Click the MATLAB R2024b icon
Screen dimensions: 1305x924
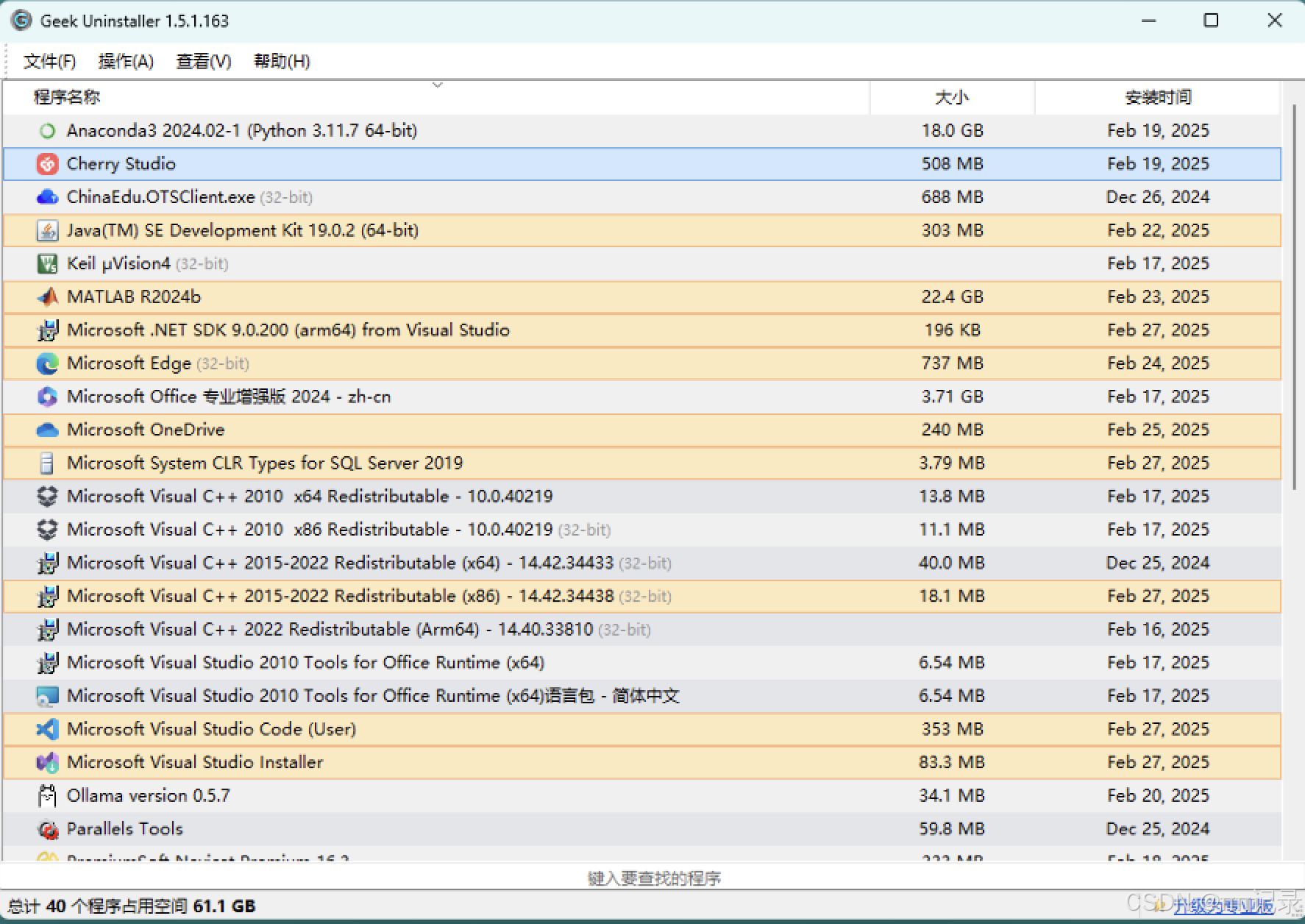[47, 296]
